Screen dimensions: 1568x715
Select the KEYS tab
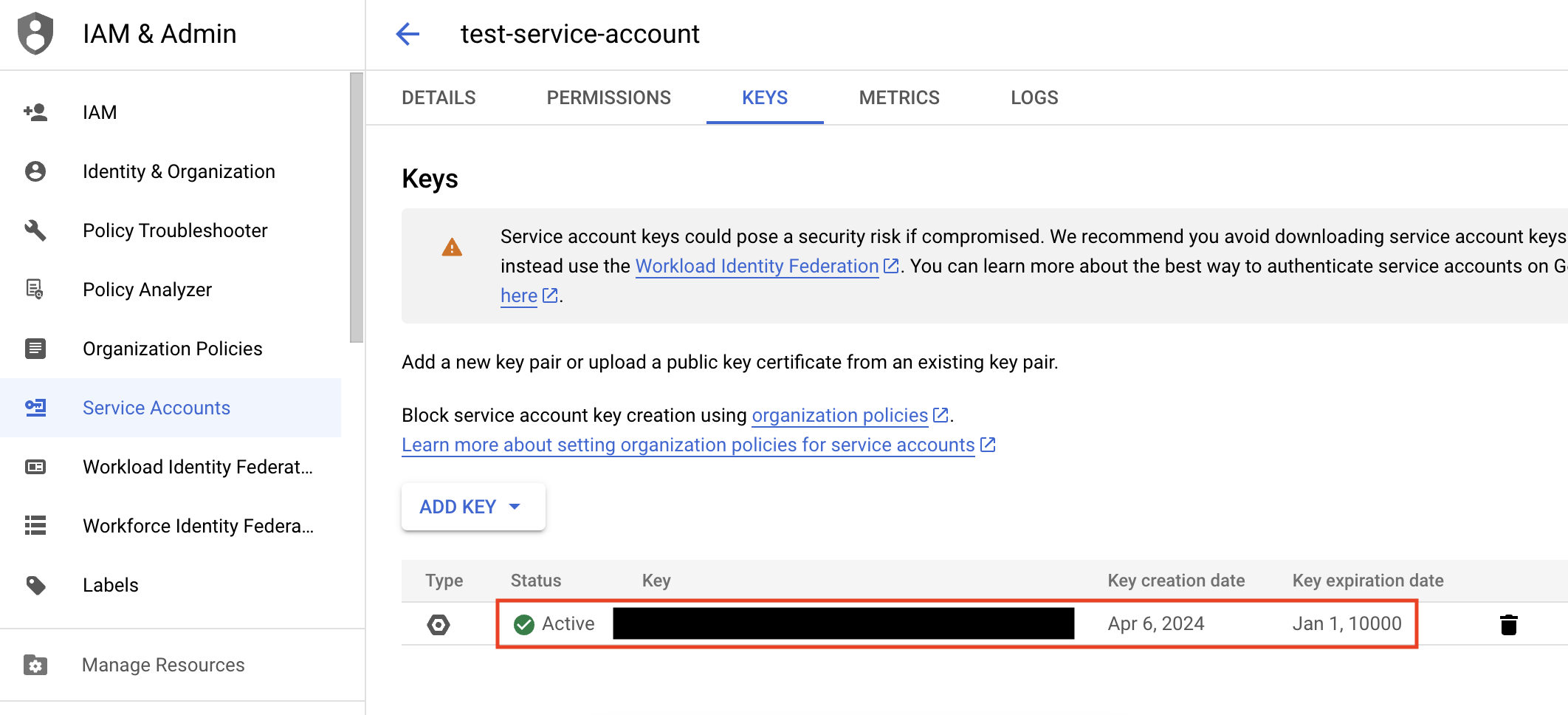pos(765,97)
